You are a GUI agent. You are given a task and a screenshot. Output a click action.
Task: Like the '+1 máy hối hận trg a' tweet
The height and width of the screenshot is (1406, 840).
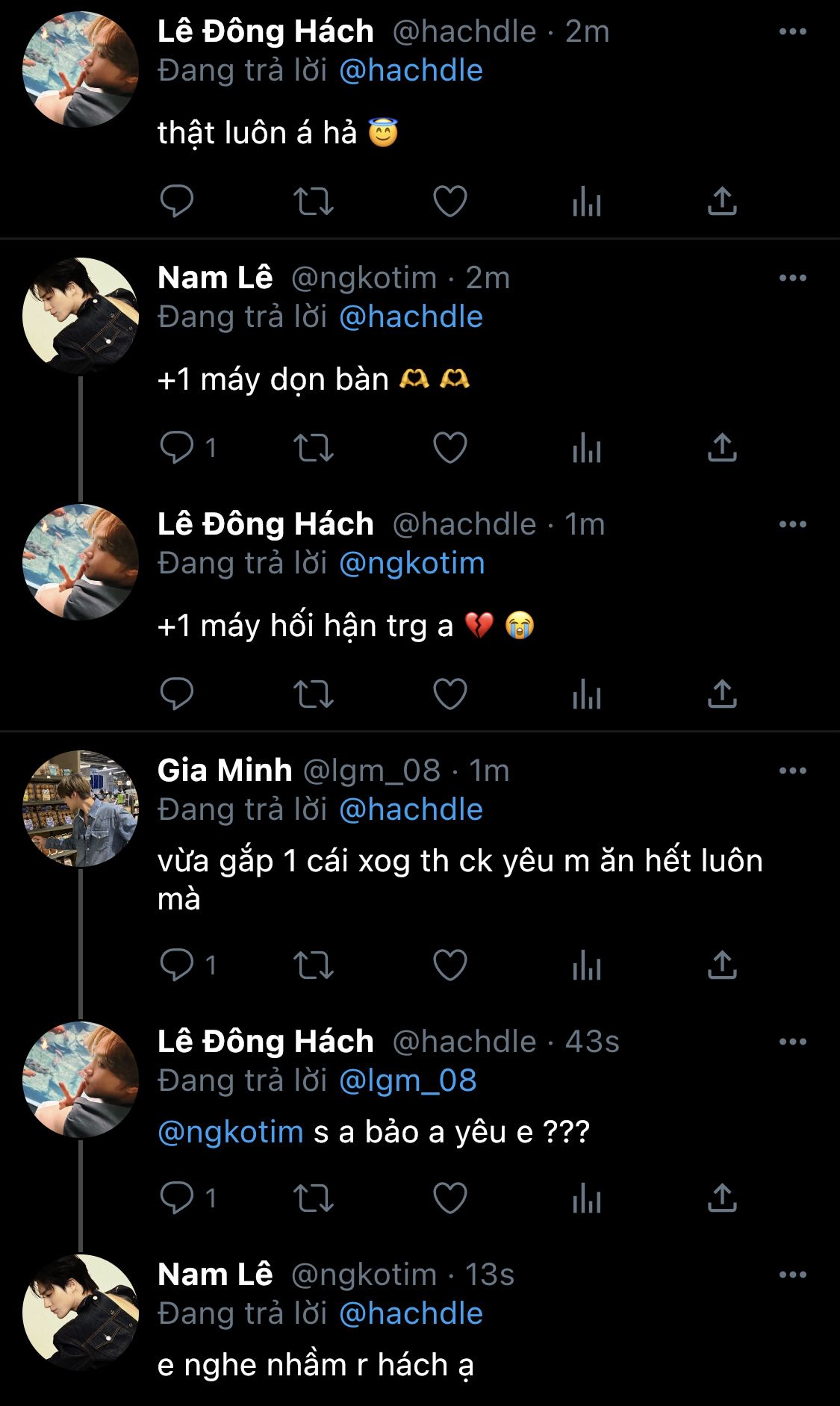click(x=450, y=694)
